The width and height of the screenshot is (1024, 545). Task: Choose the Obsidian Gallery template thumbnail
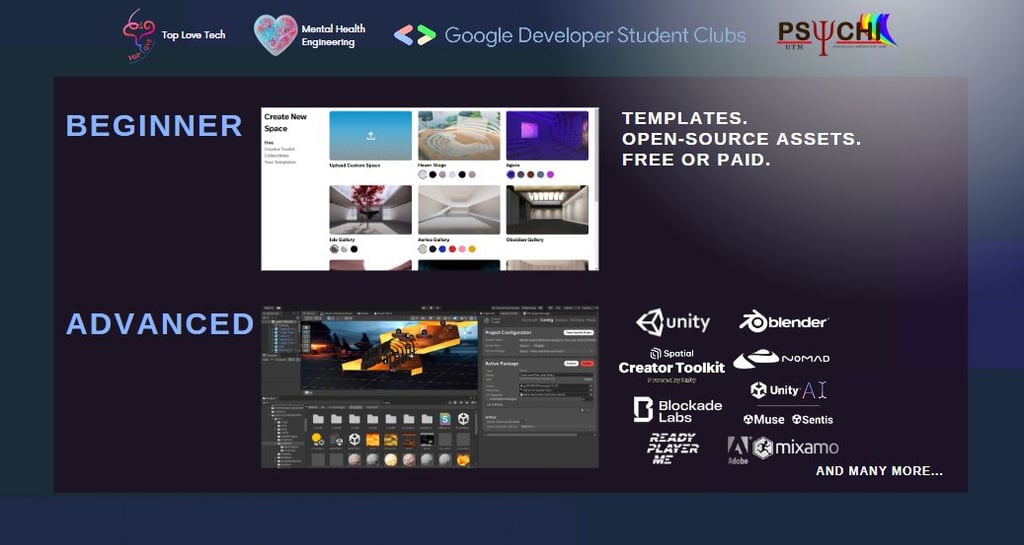pos(547,210)
